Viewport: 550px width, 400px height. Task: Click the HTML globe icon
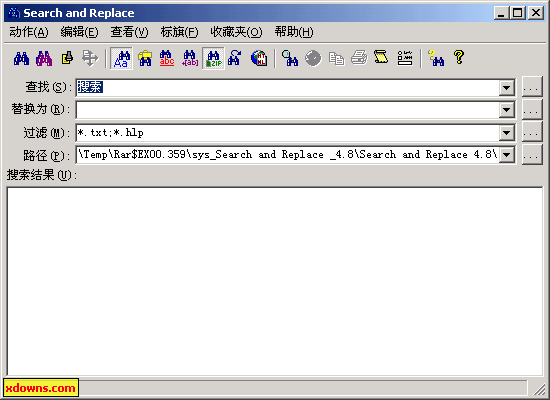(259, 58)
